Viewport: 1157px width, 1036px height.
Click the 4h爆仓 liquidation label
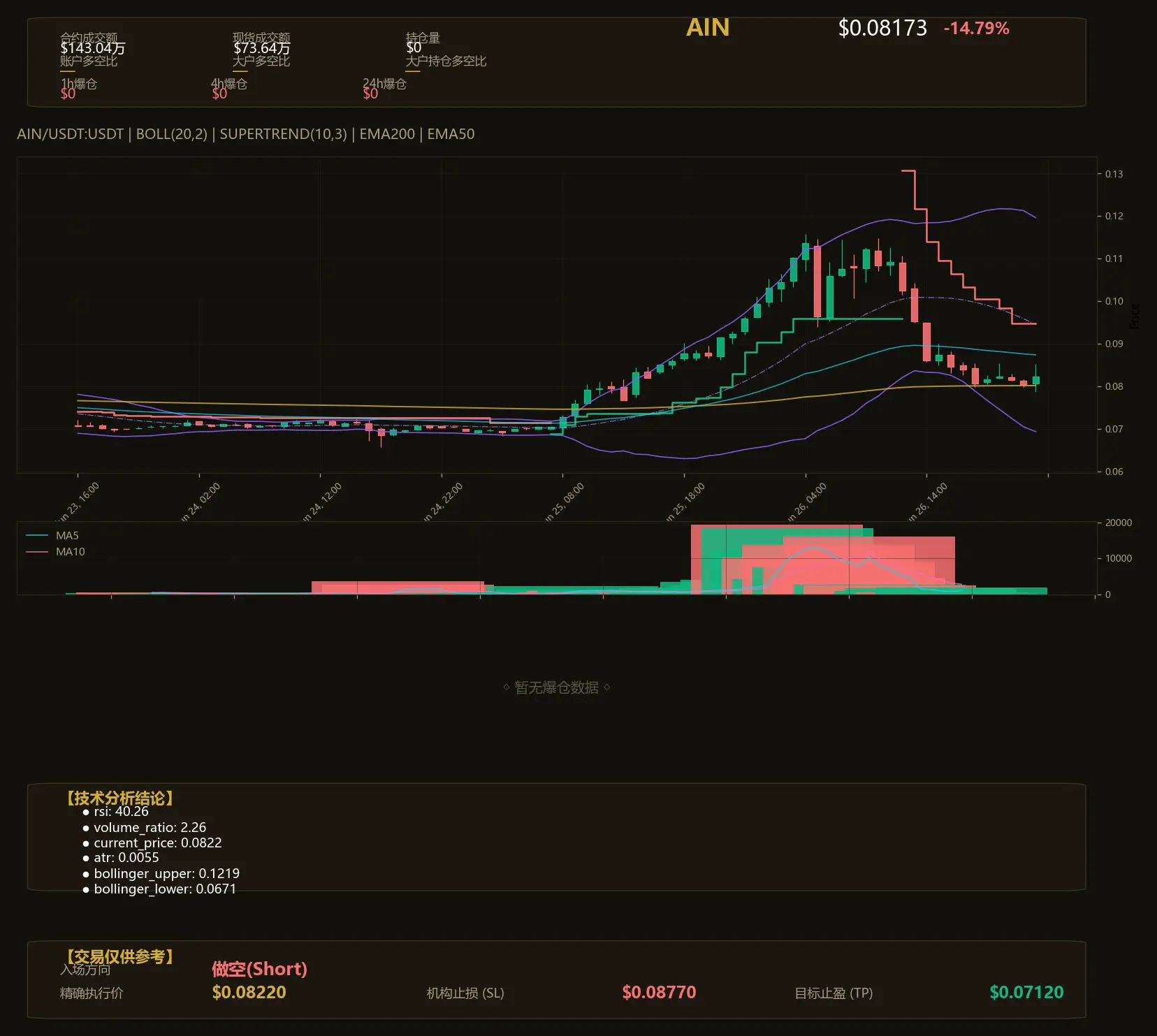(230, 84)
